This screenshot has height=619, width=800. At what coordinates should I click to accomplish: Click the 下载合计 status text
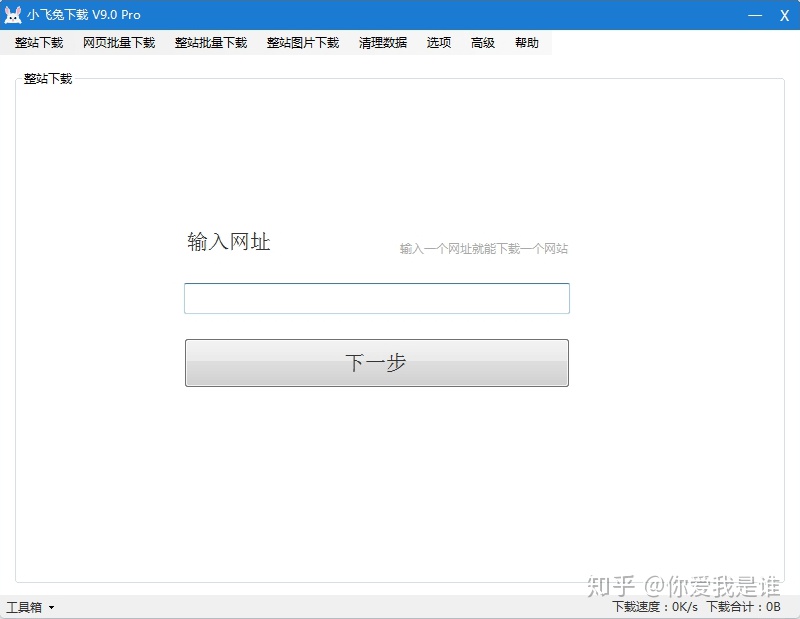click(x=743, y=607)
